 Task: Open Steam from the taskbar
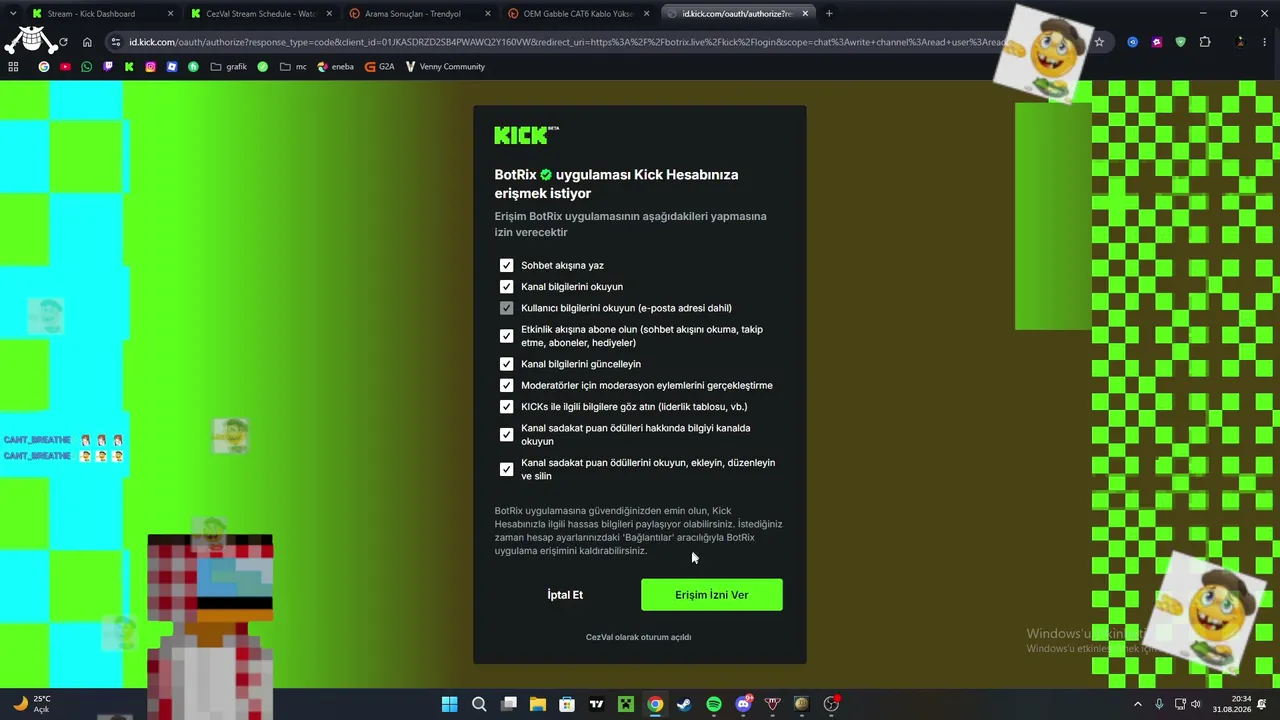pos(684,704)
